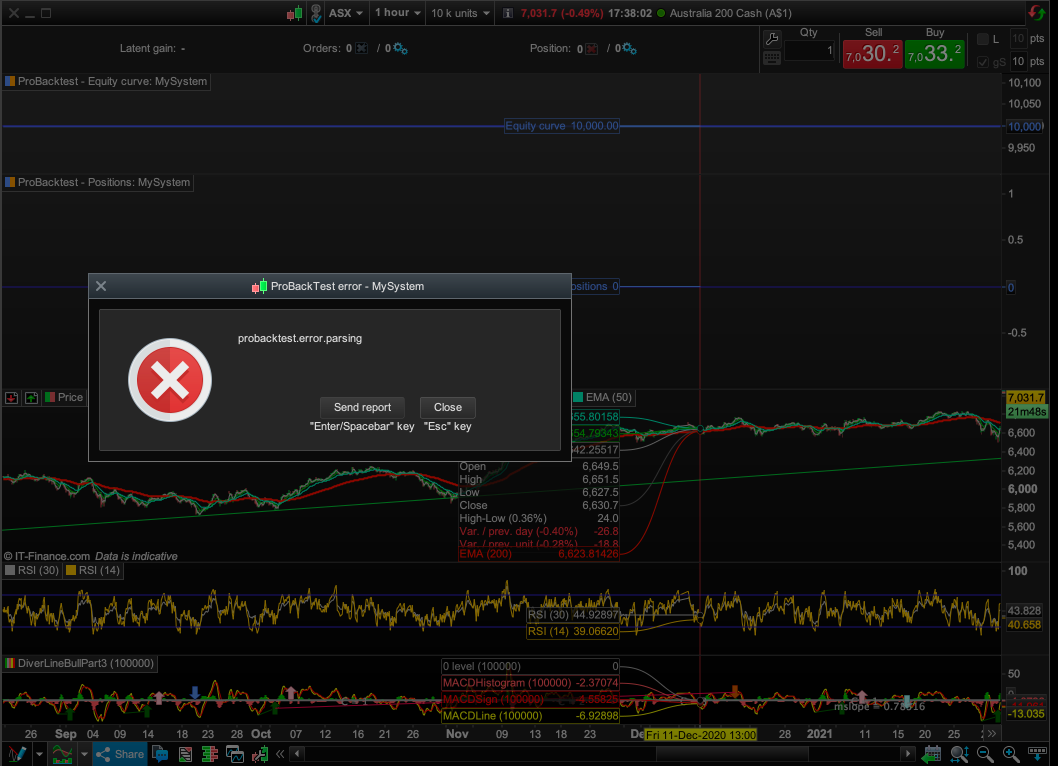Click the green Buy price button
The image size is (1058, 766).
coord(935,53)
